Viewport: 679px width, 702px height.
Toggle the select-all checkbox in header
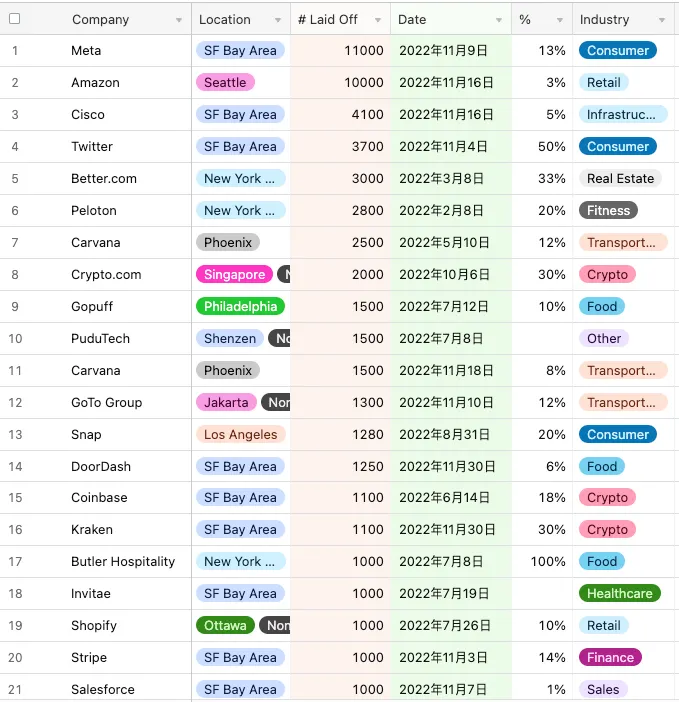(14, 19)
